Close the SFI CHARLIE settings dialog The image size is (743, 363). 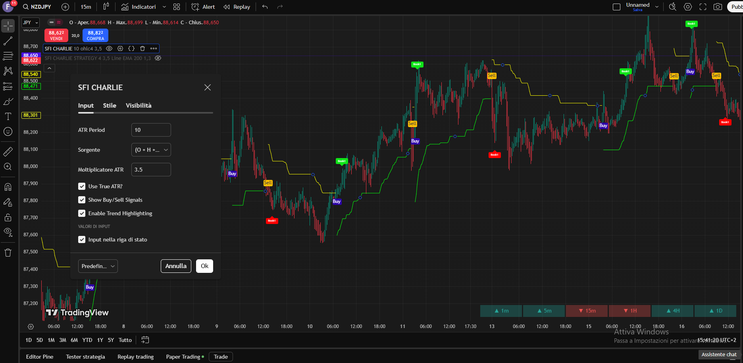point(207,87)
